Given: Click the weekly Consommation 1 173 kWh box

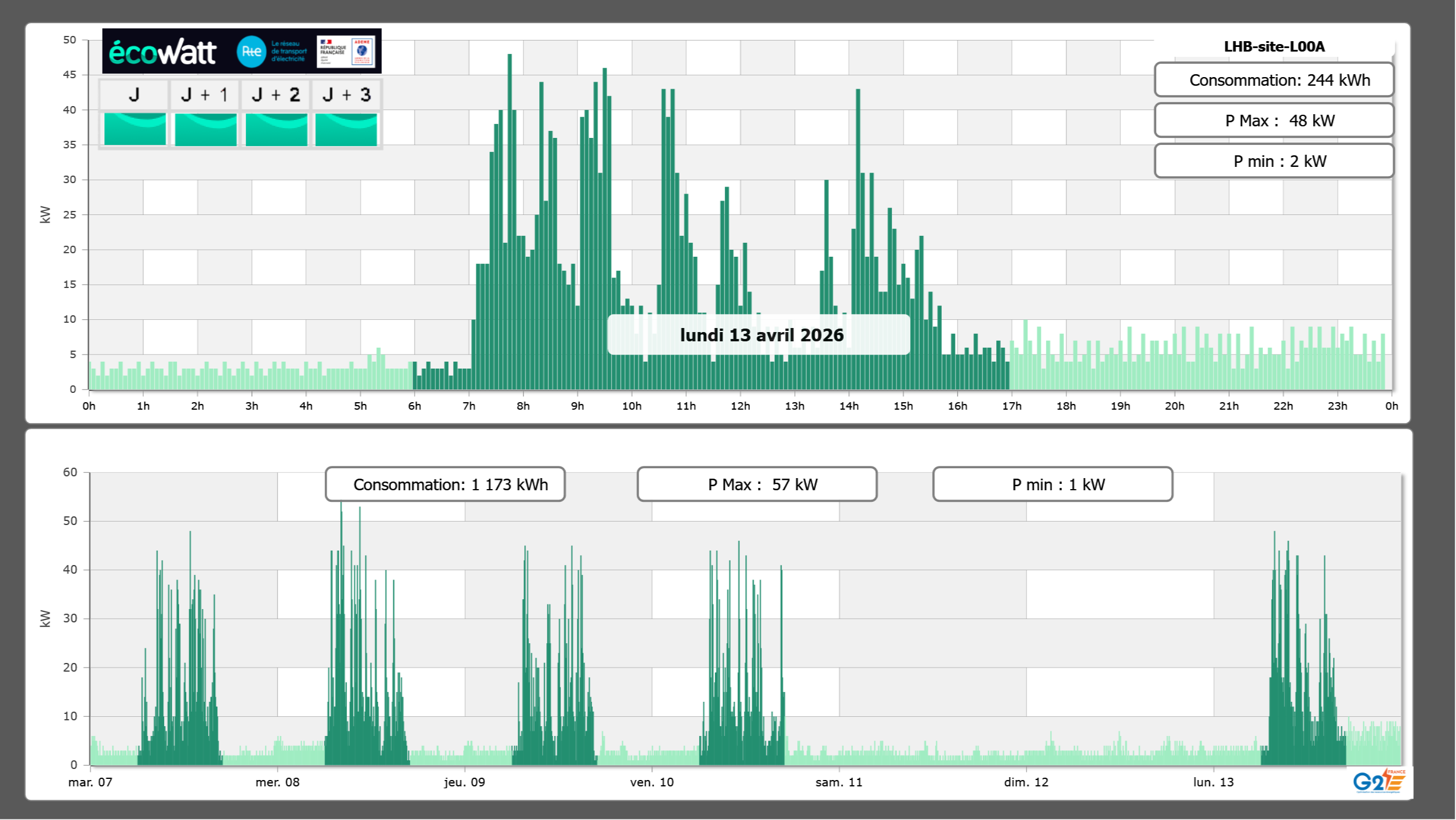Looking at the screenshot, I should pyautogui.click(x=445, y=484).
